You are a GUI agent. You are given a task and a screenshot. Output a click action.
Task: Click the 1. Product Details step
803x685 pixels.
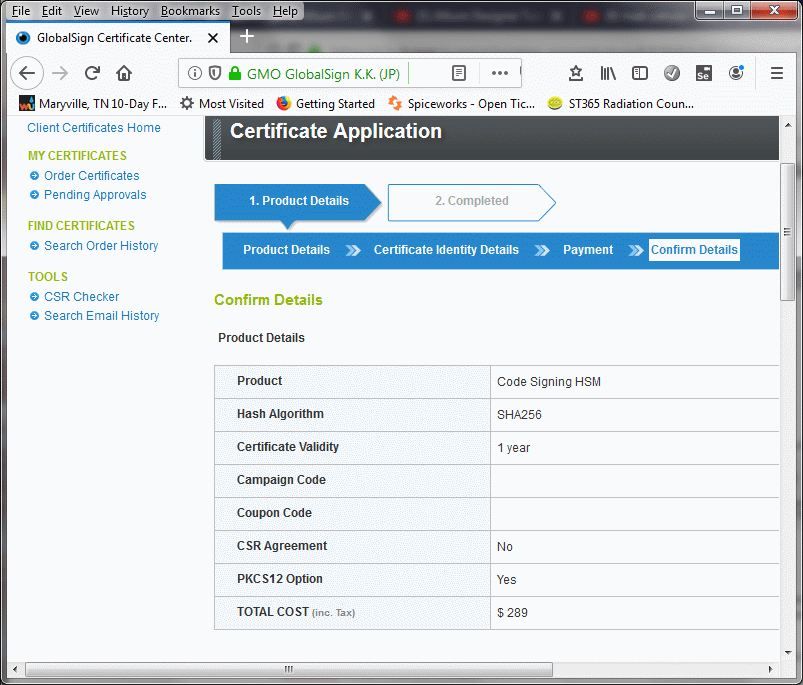299,201
